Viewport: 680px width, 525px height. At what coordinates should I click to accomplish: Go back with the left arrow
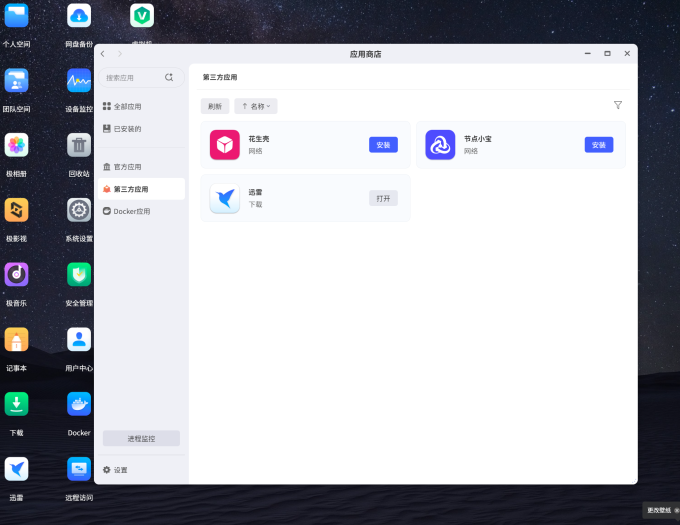click(103, 54)
